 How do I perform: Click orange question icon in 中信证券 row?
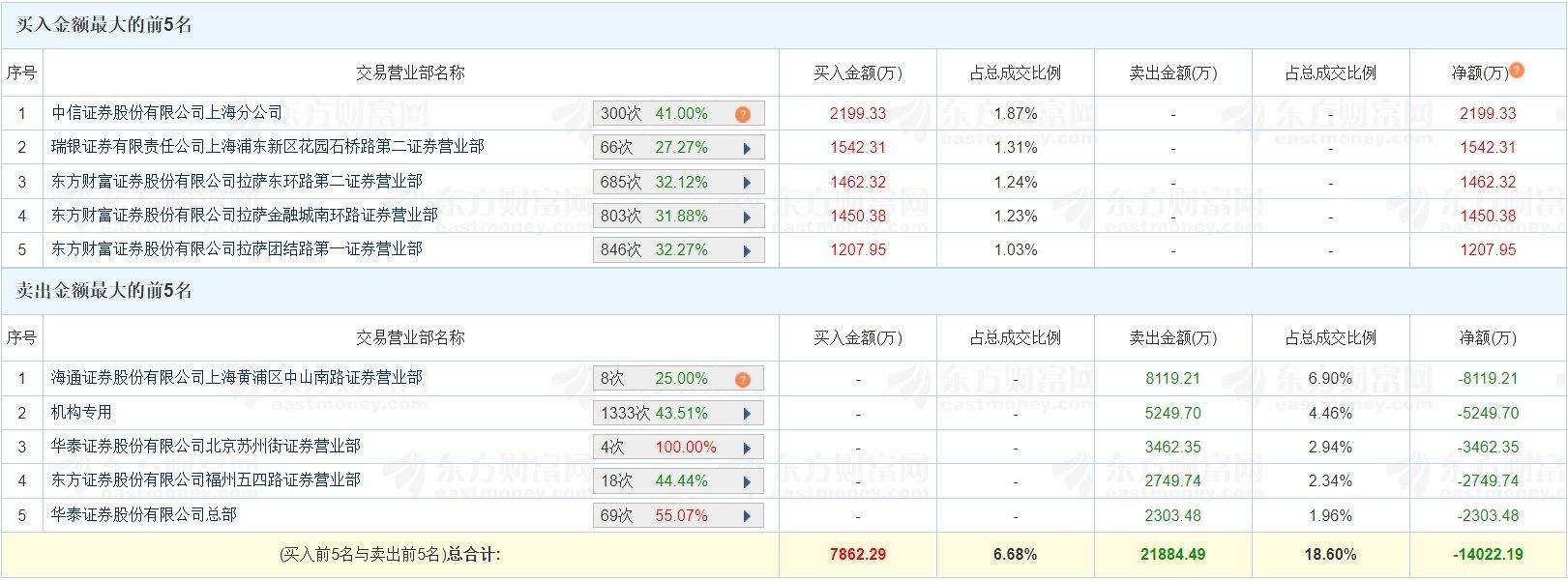[x=742, y=114]
